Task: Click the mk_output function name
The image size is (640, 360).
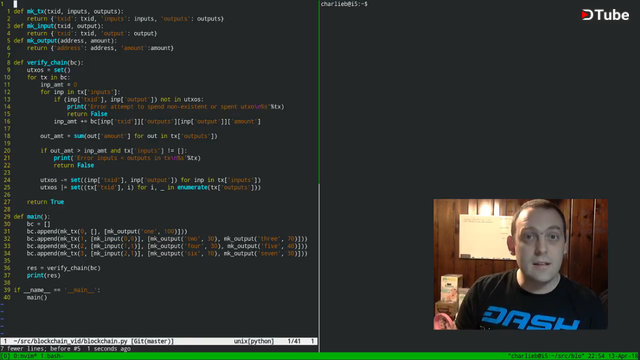Action: (x=42, y=41)
